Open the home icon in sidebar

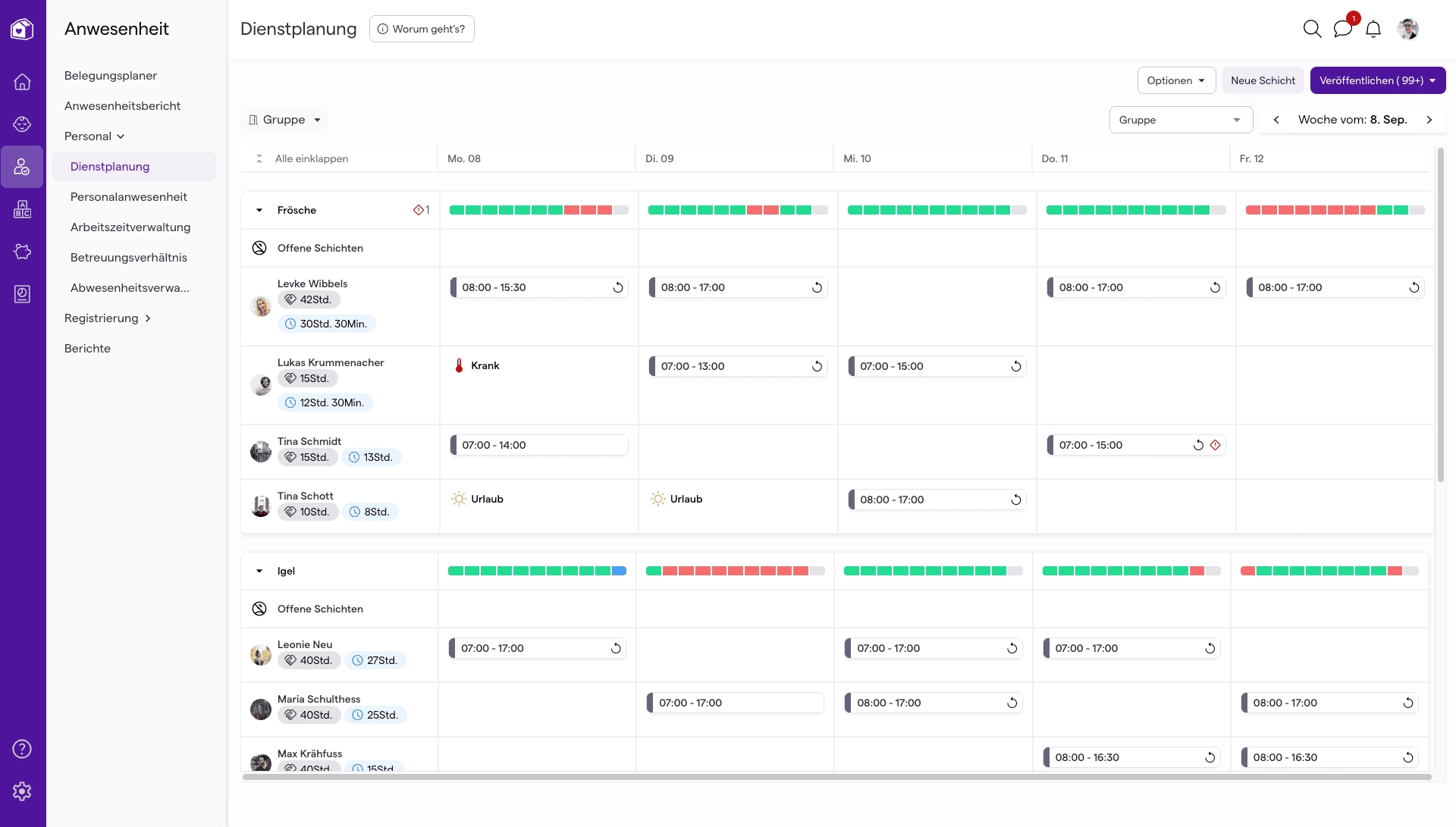pos(22,82)
